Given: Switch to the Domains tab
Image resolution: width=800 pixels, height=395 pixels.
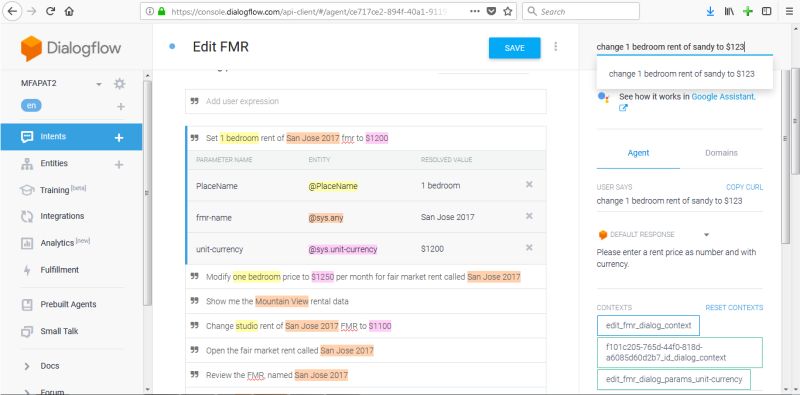Looking at the screenshot, I should [x=721, y=153].
